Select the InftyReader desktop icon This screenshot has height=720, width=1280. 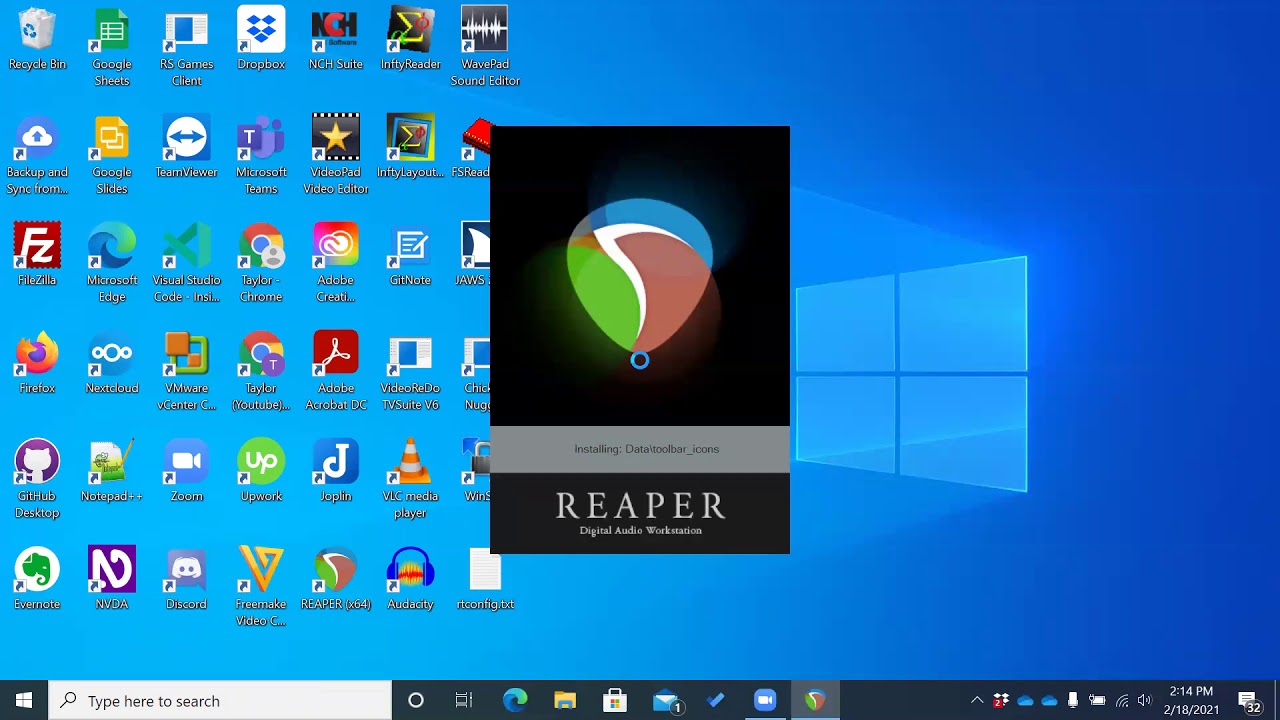[x=410, y=40]
